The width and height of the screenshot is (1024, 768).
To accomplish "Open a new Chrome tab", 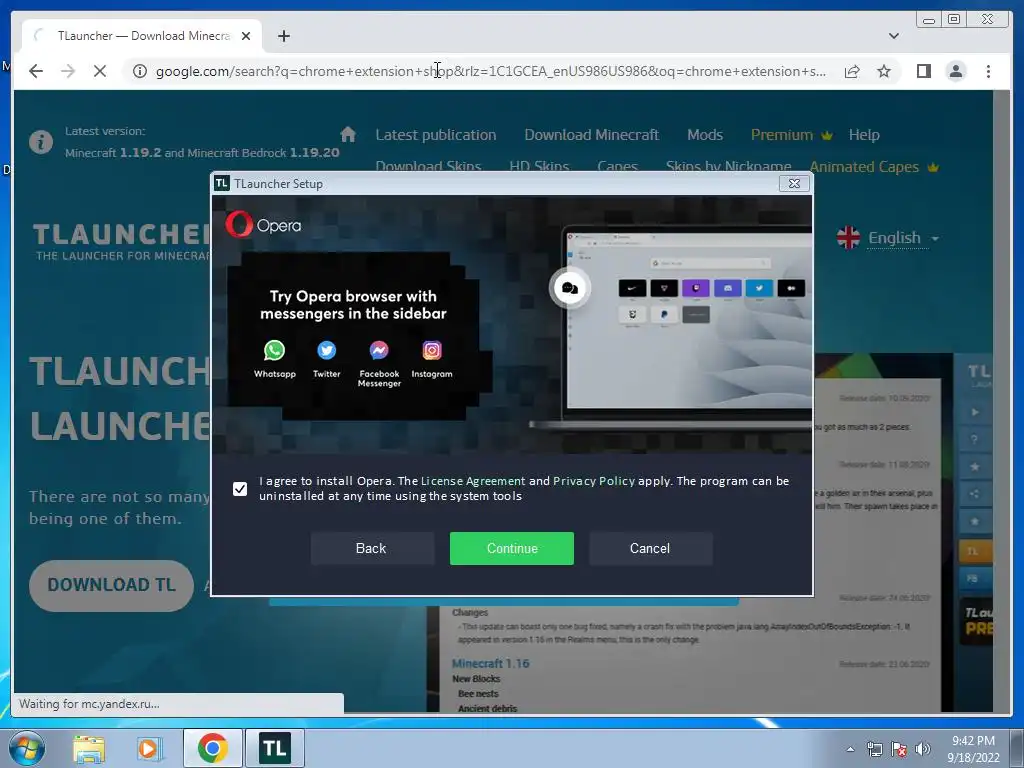I will click(x=283, y=36).
